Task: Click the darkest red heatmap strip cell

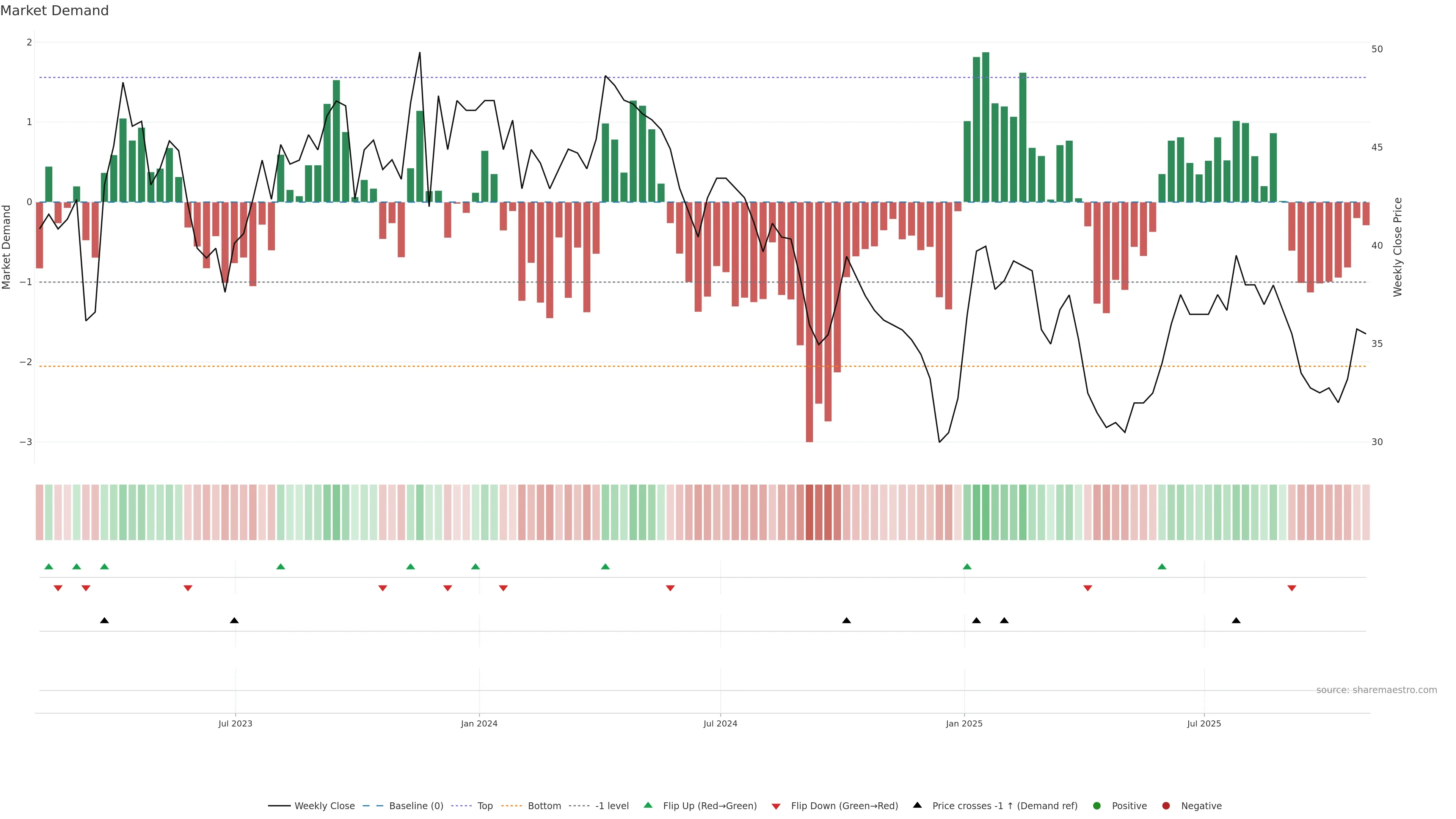Action: pos(810,512)
